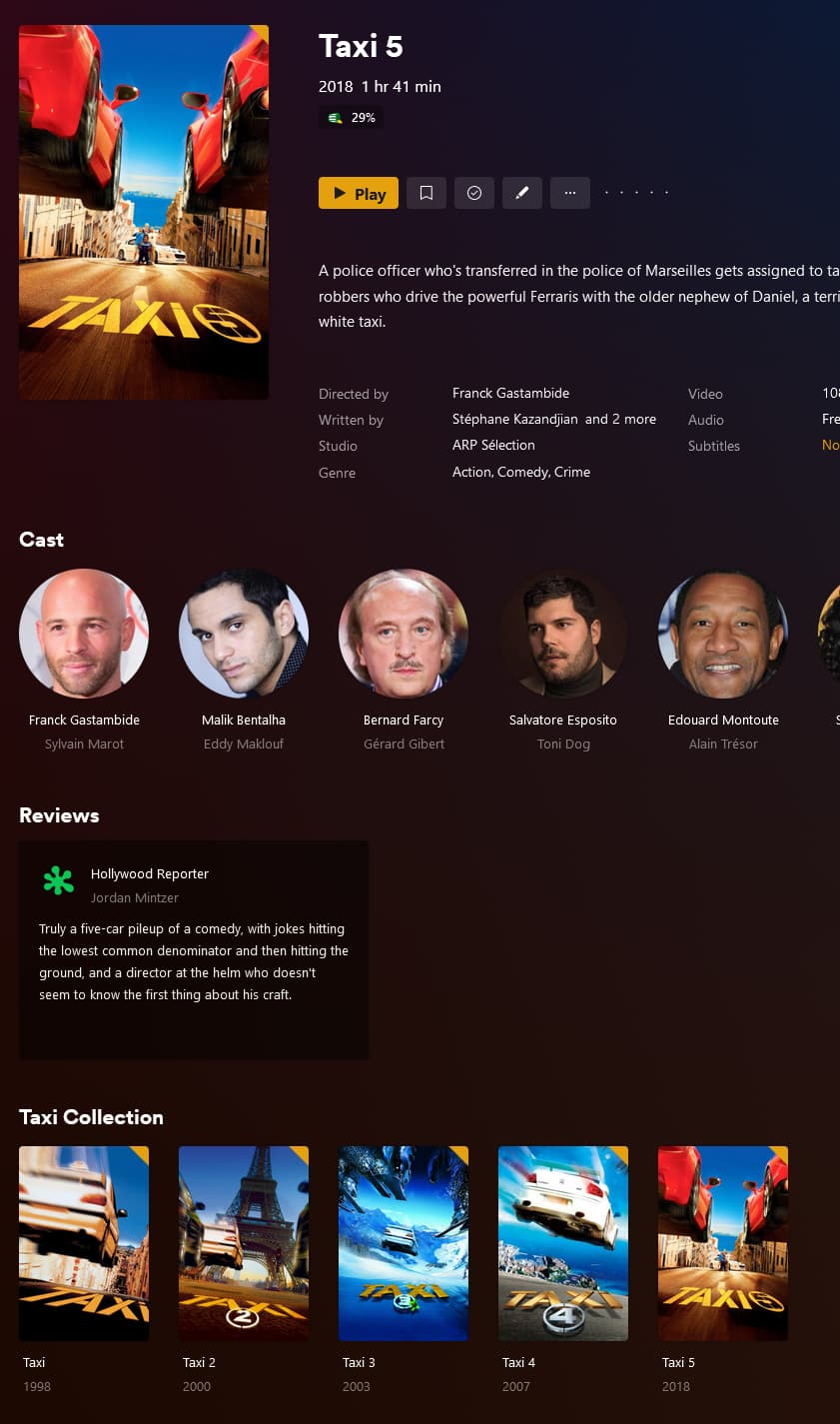Open Edouard Montoute cast photo

723,634
